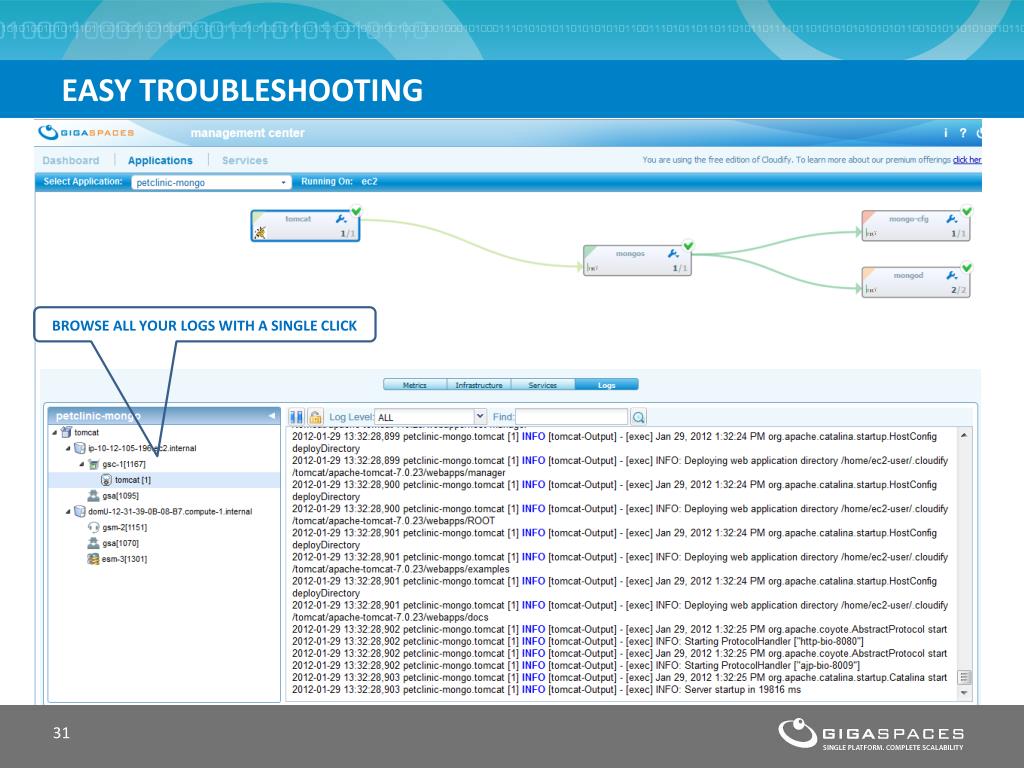Click the help question mark icon
The height and width of the screenshot is (768, 1024).
(963, 133)
